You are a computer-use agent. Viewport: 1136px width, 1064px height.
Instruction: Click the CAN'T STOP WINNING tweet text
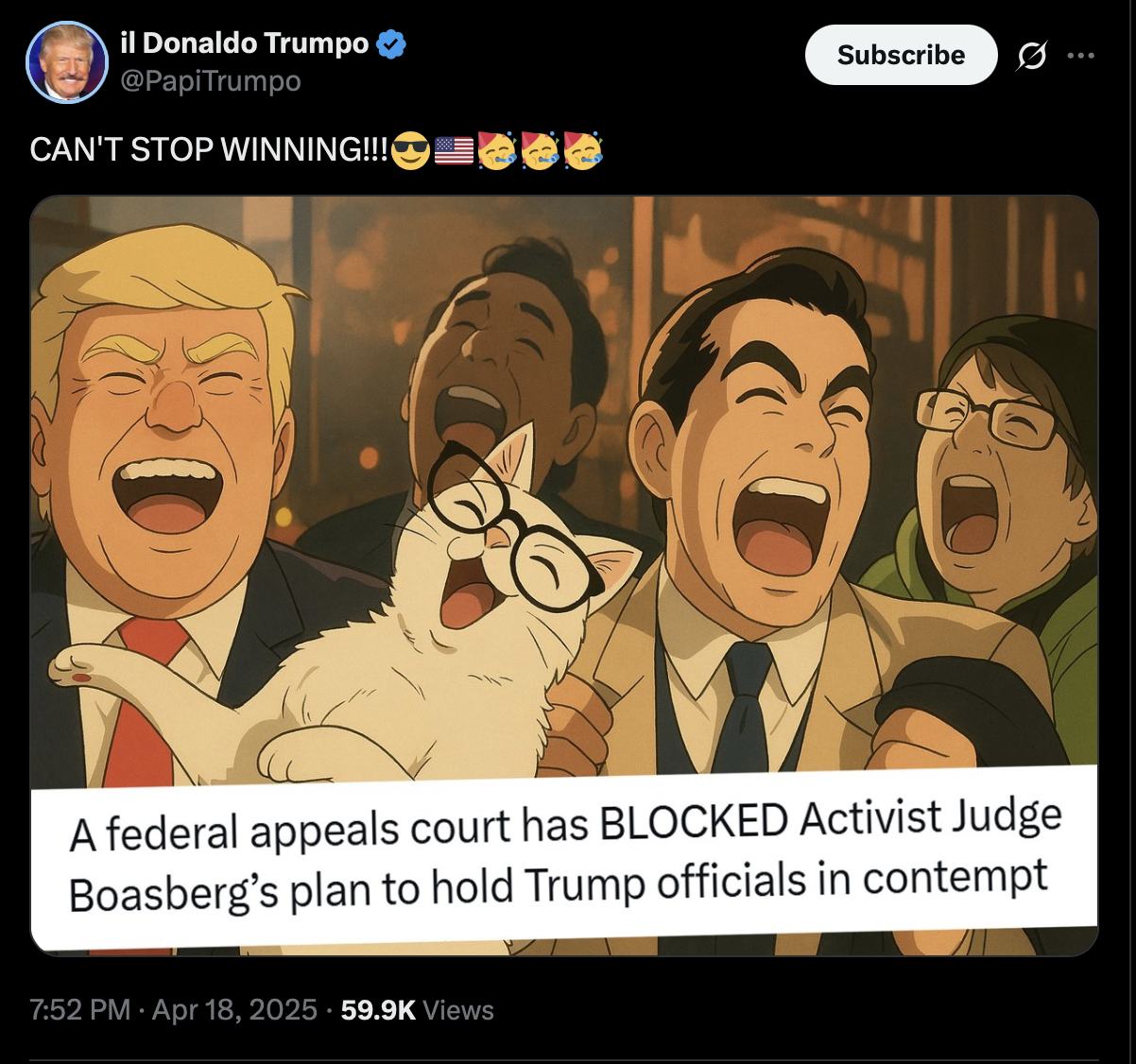click(x=208, y=150)
